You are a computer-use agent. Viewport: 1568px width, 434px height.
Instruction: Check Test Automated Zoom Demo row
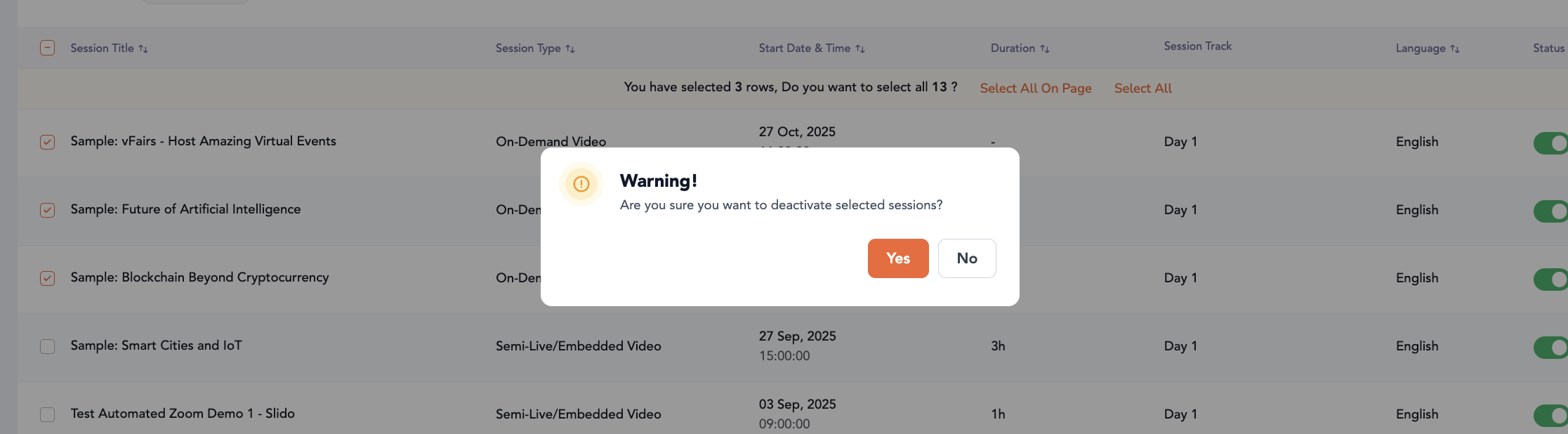47,414
